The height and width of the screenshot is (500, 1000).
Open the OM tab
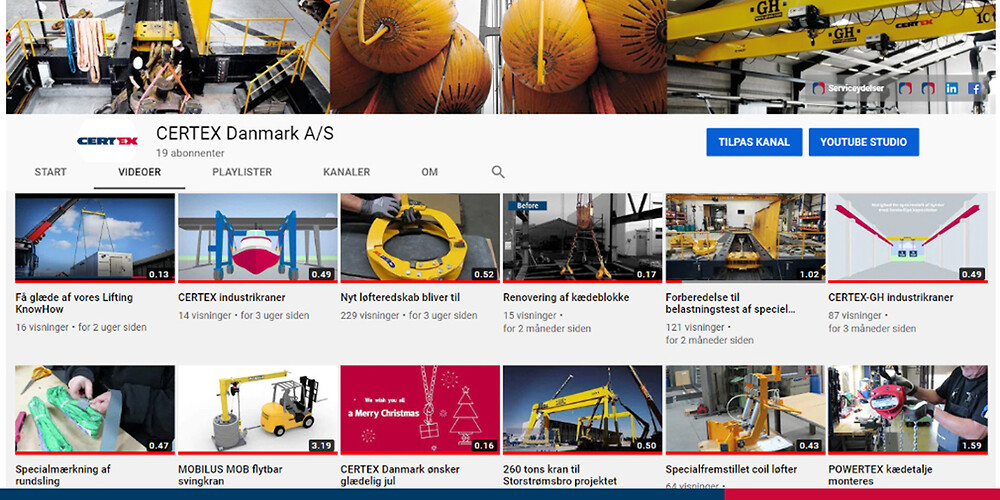[x=429, y=172]
